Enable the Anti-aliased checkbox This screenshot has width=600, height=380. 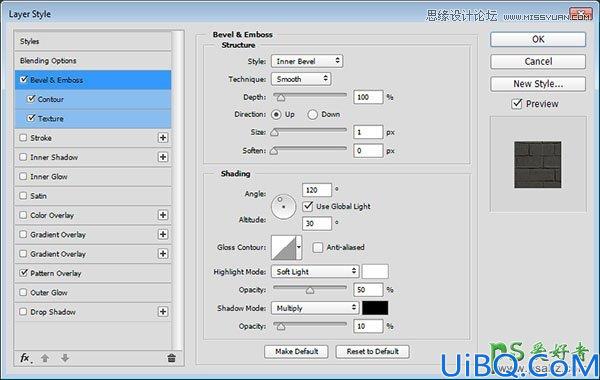pos(318,247)
